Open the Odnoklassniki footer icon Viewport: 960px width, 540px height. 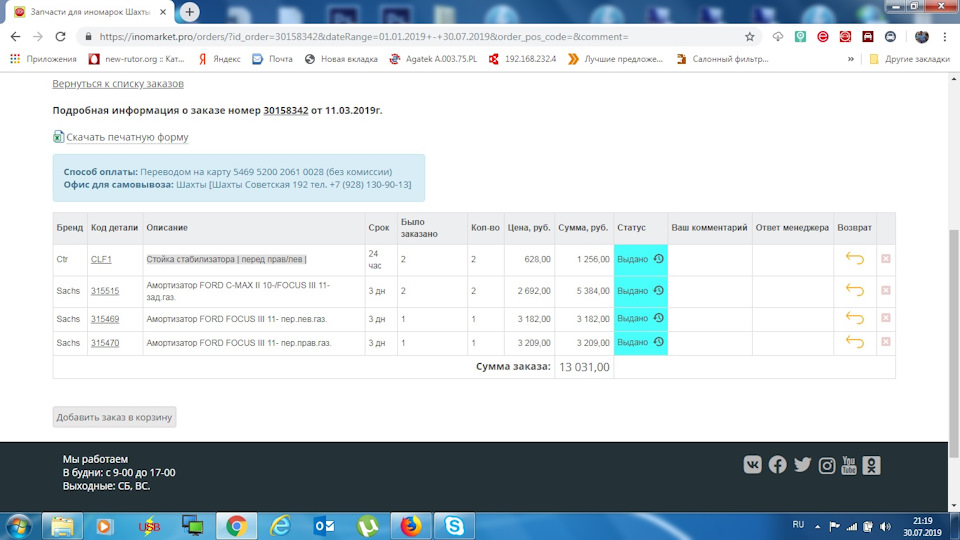[871, 465]
